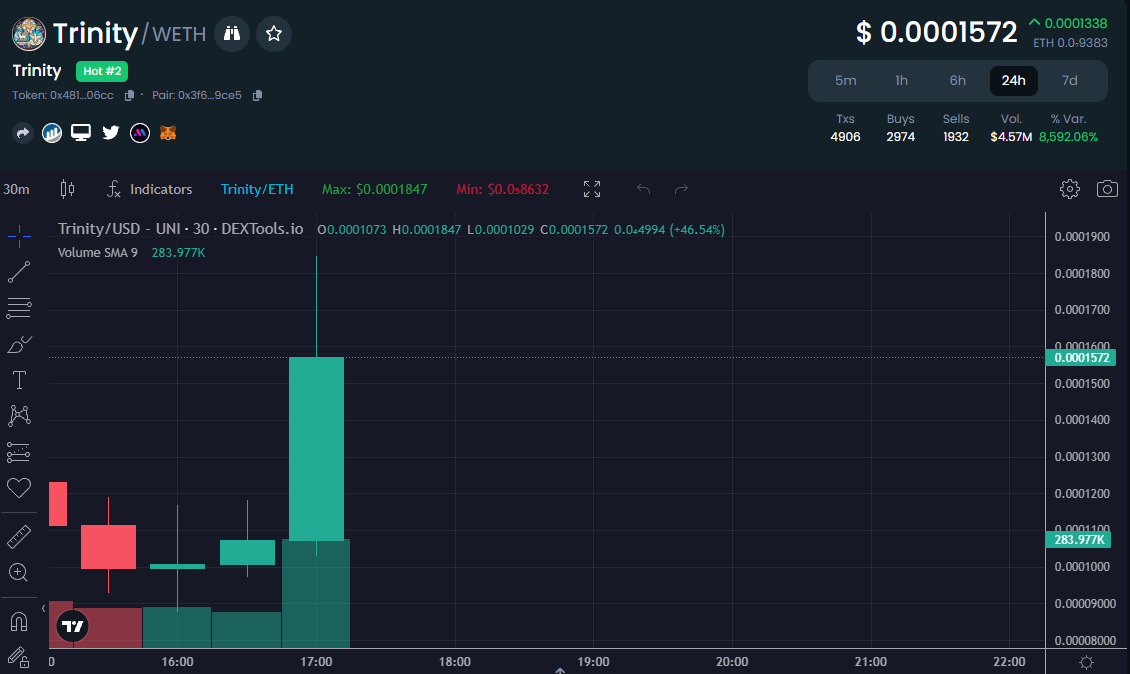1130x674 pixels.
Task: Open time axis settings gear at bottom right
Action: click(1087, 662)
